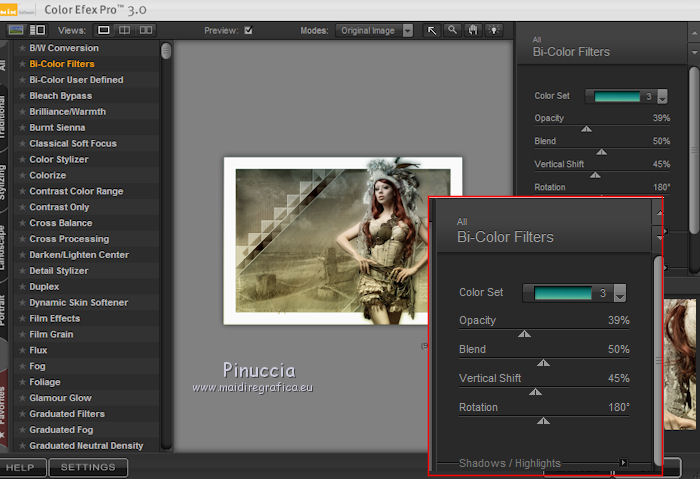
Task: Toggle the Preview checkbox
Action: pos(248,30)
